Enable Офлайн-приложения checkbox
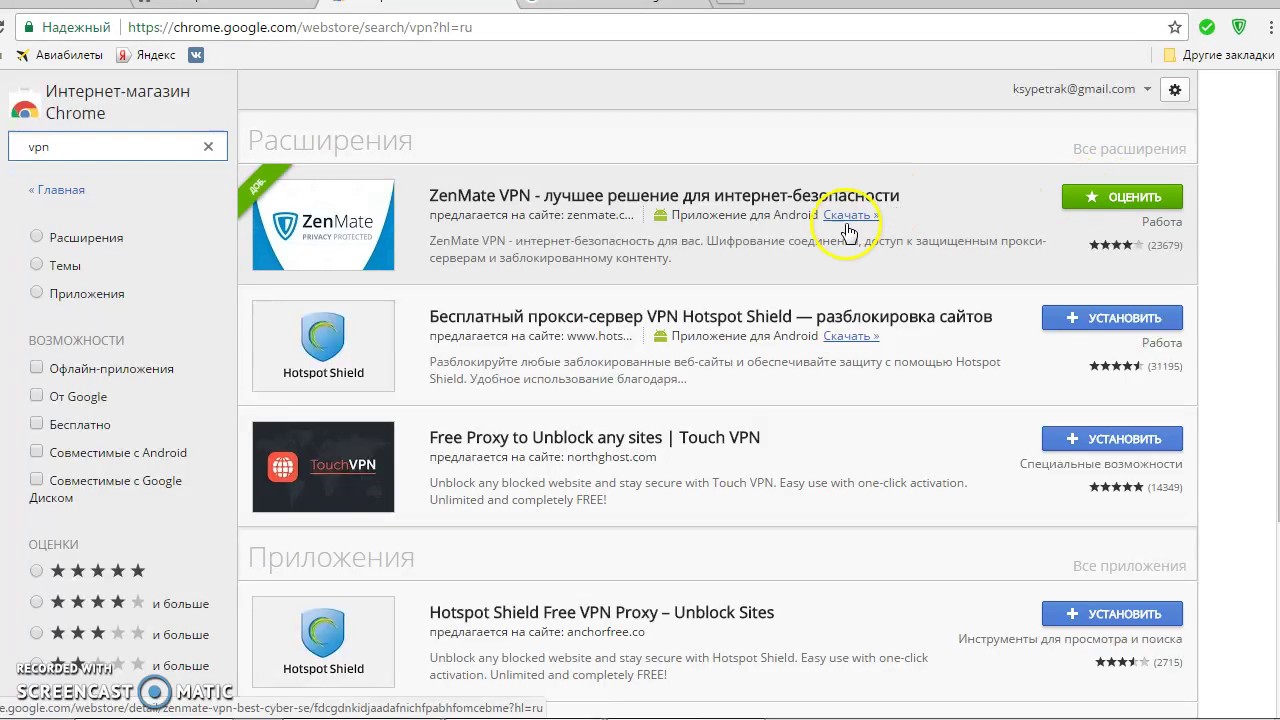The height and width of the screenshot is (720, 1280). point(37,368)
